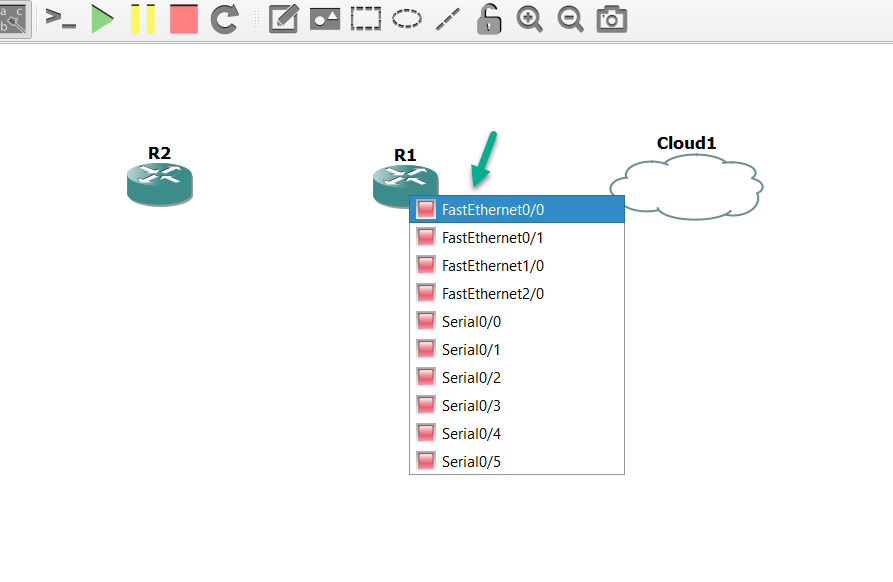Choose FastEthernet2/0 interface

pos(517,293)
